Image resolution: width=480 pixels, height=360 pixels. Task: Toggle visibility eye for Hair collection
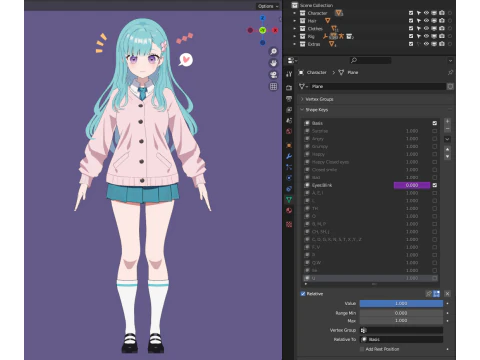tap(426, 21)
